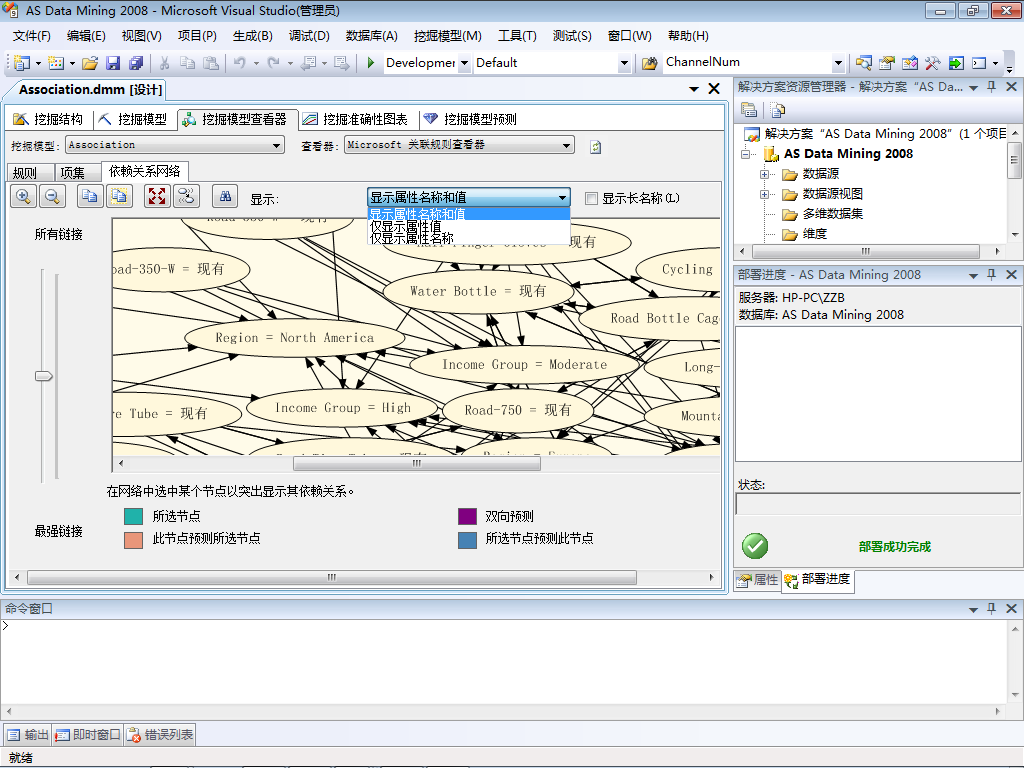Open the Development configuration dropdown
The image size is (1024, 768).
[464, 63]
